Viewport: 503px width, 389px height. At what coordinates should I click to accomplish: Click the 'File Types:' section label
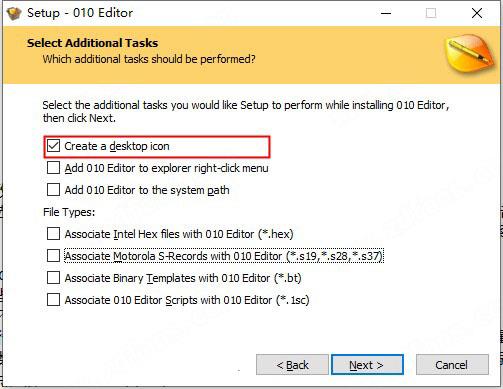click(69, 212)
